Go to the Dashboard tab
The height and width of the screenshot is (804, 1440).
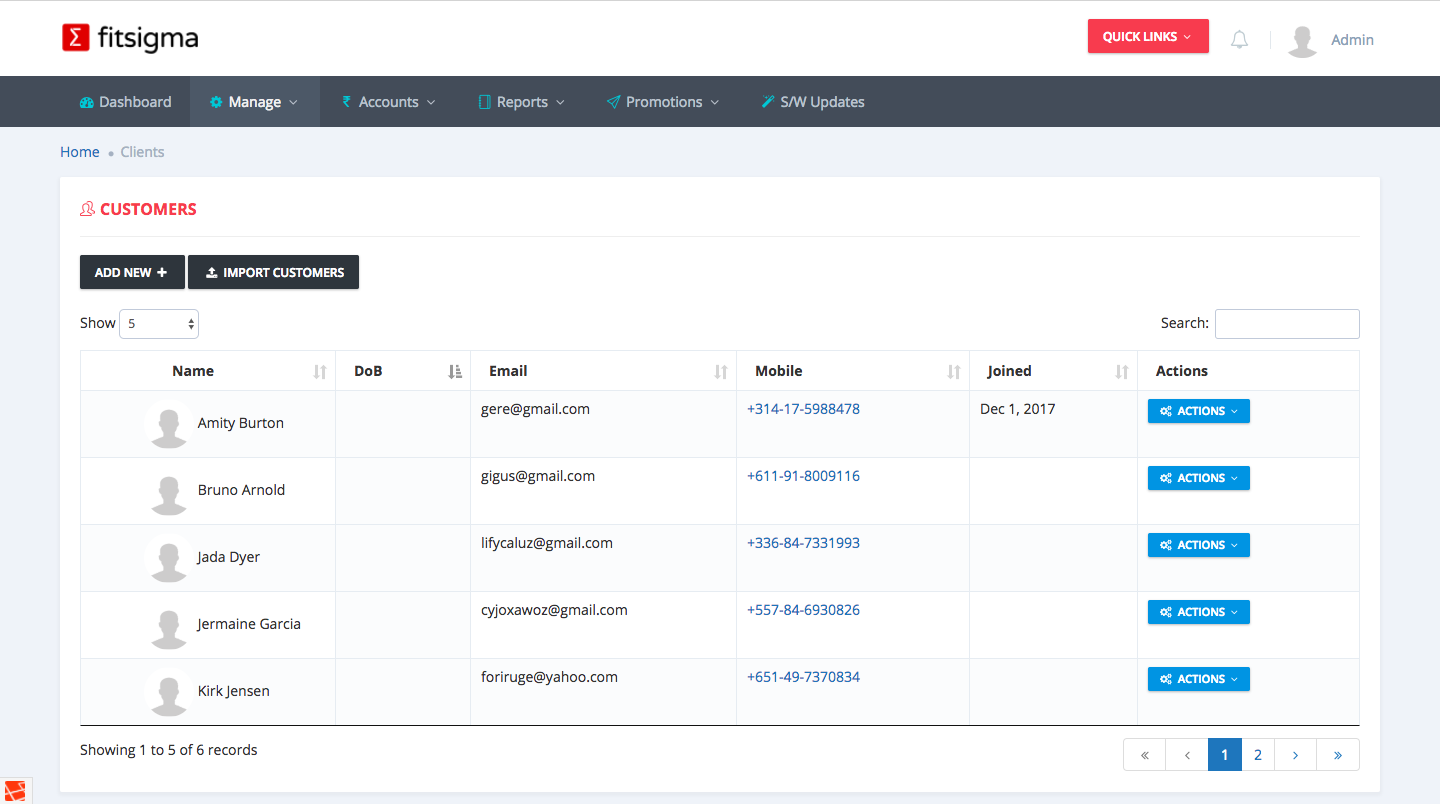click(x=125, y=102)
